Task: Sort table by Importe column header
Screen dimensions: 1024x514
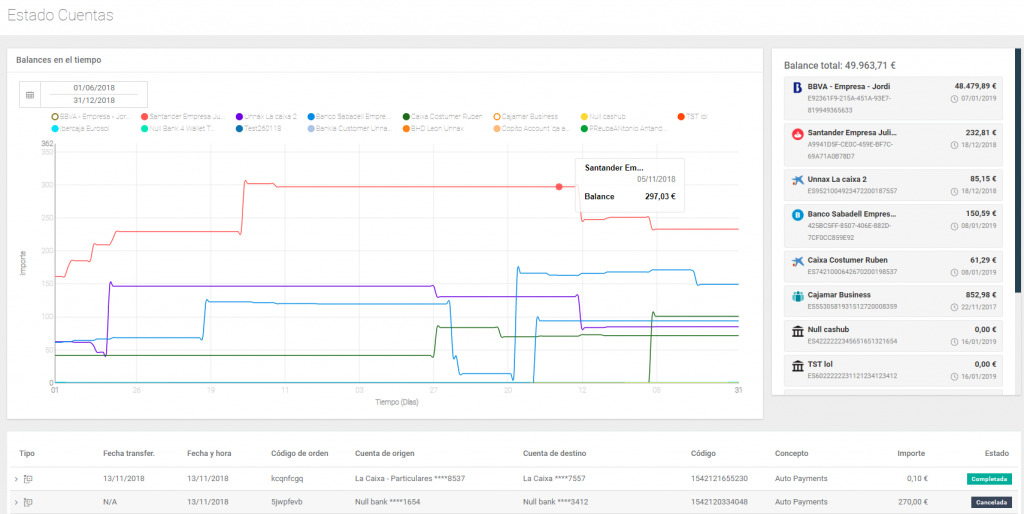Action: pyautogui.click(x=911, y=453)
